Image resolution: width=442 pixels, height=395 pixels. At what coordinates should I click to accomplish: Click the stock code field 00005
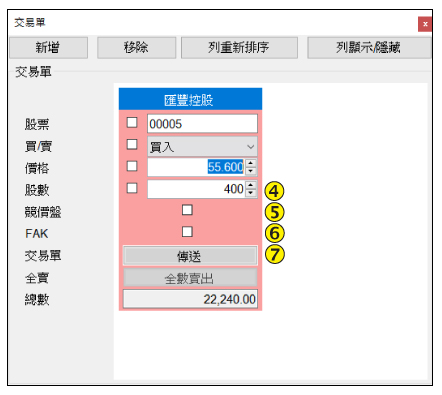(202, 124)
